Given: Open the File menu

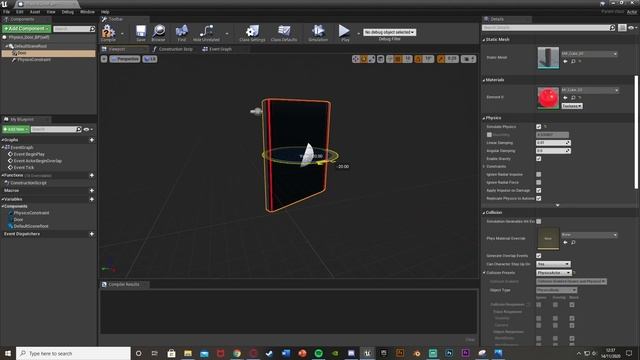Looking at the screenshot, I should [7, 12].
